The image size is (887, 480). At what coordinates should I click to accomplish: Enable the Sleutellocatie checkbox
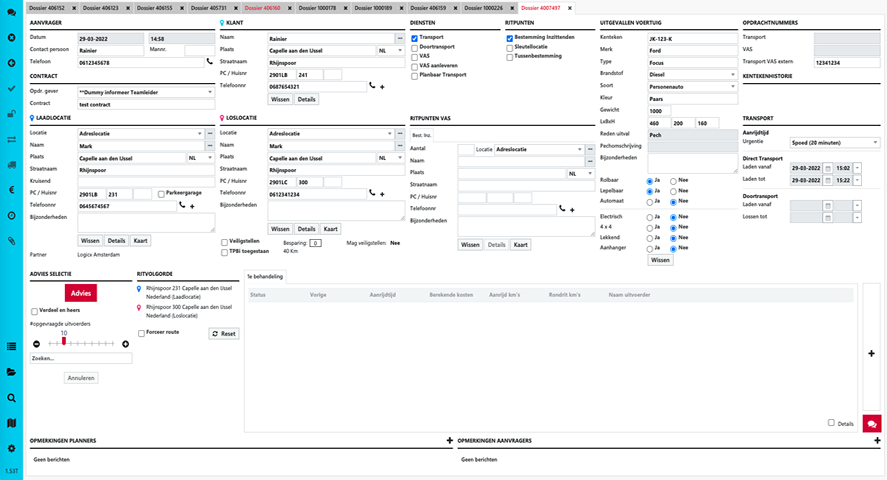[510, 48]
